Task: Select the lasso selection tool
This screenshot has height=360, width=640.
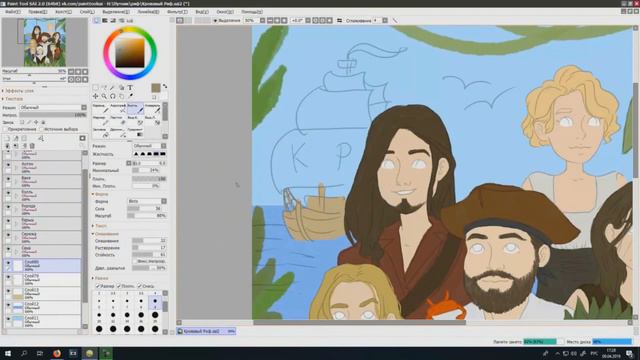Action: (104, 87)
